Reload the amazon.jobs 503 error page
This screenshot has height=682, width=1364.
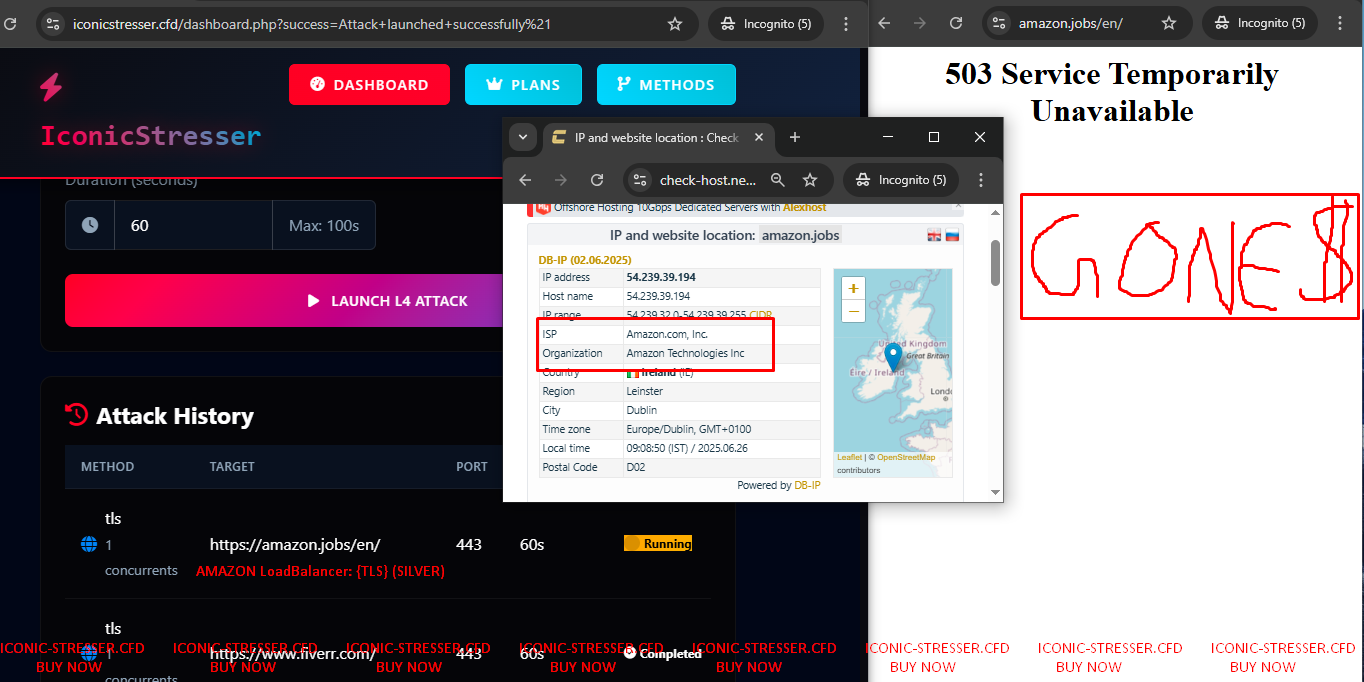956,23
